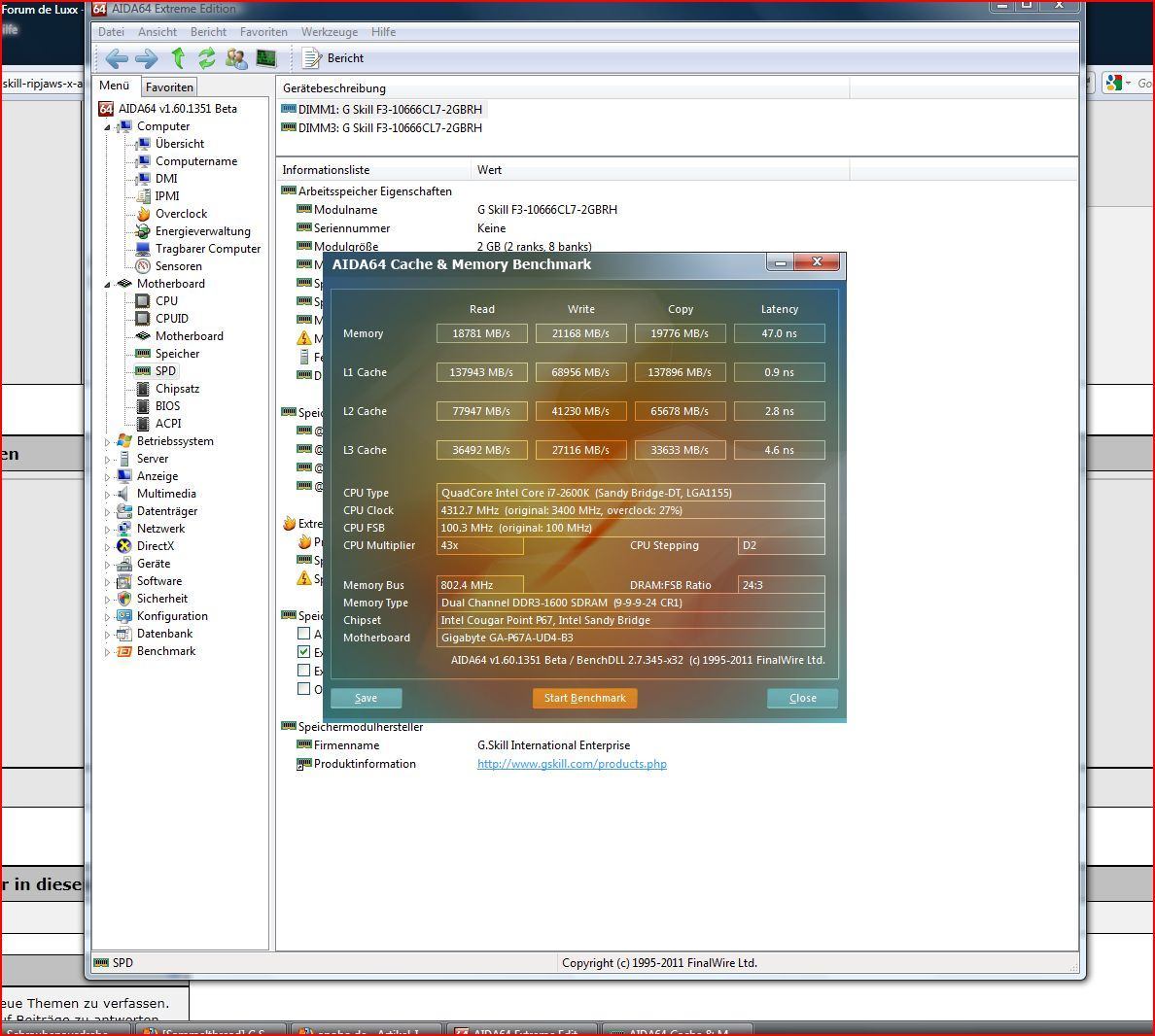Click the green Refresh arrows icon
1155x1036 pixels.
point(207,58)
